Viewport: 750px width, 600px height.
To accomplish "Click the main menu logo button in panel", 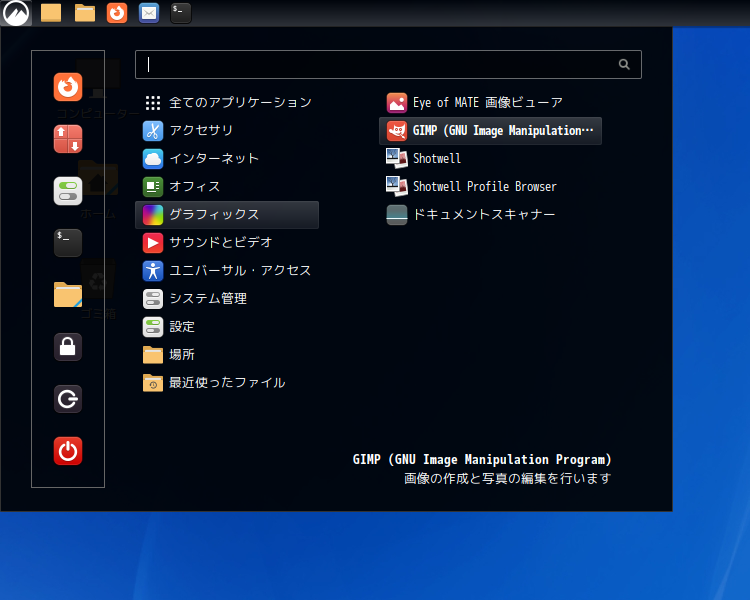I will [x=16, y=13].
